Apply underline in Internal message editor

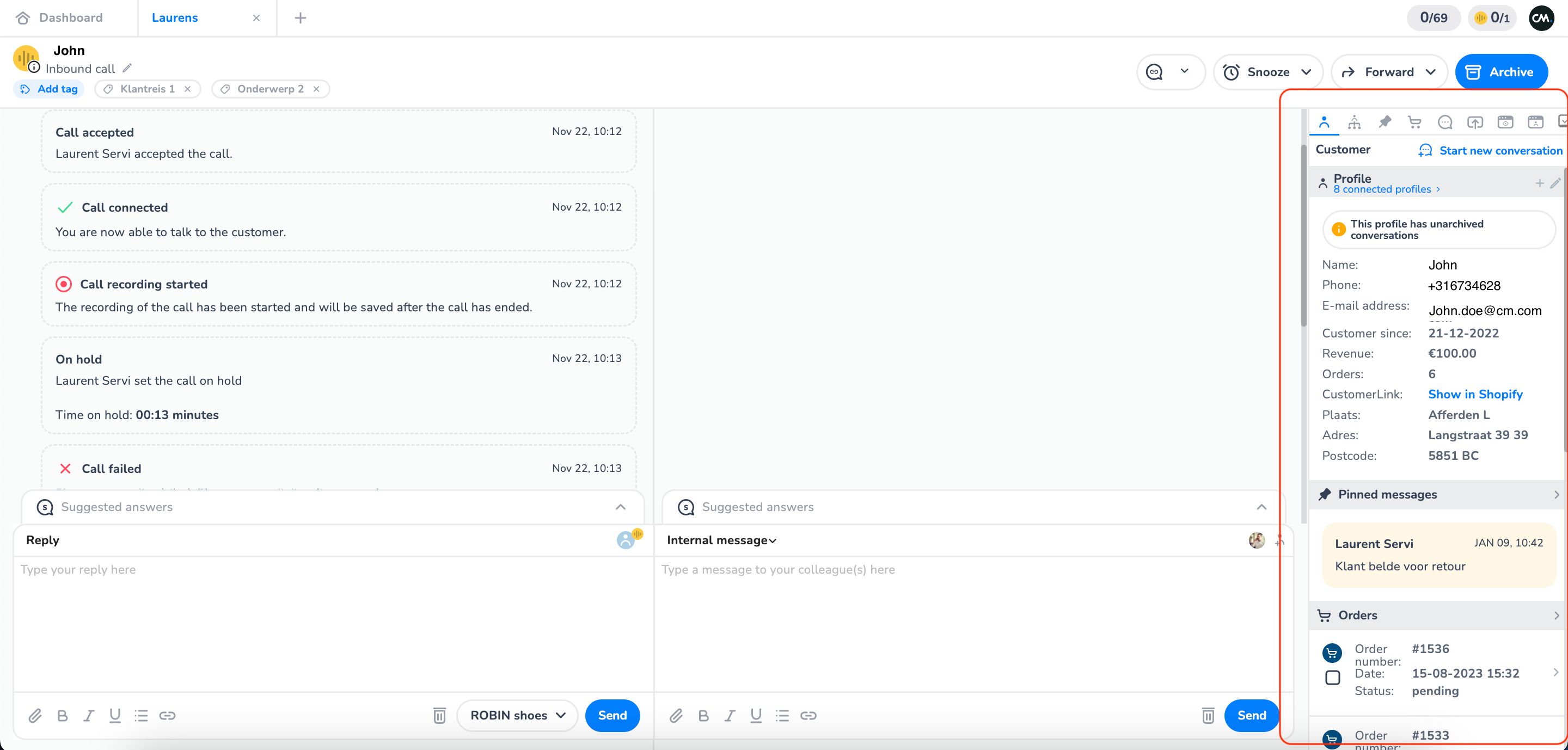(x=756, y=715)
